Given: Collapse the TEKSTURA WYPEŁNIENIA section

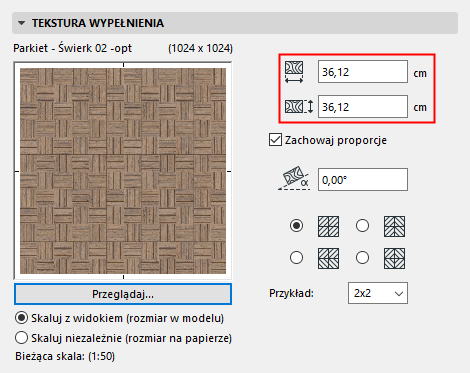Looking at the screenshot, I should tap(22, 23).
